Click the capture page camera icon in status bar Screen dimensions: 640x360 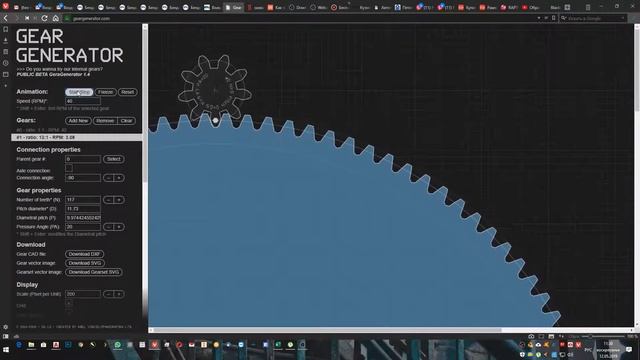coord(531,336)
